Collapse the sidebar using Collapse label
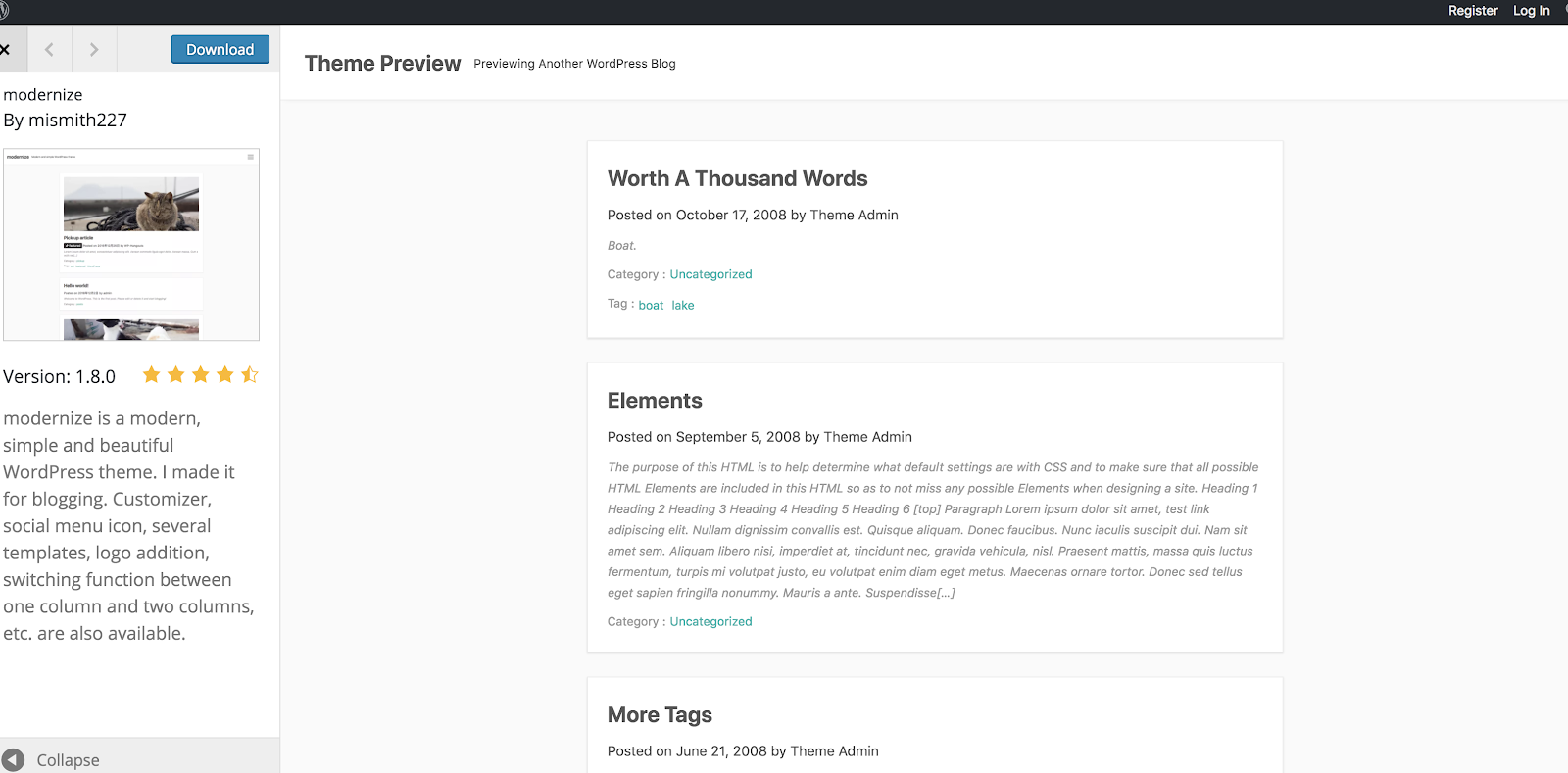 [68, 760]
